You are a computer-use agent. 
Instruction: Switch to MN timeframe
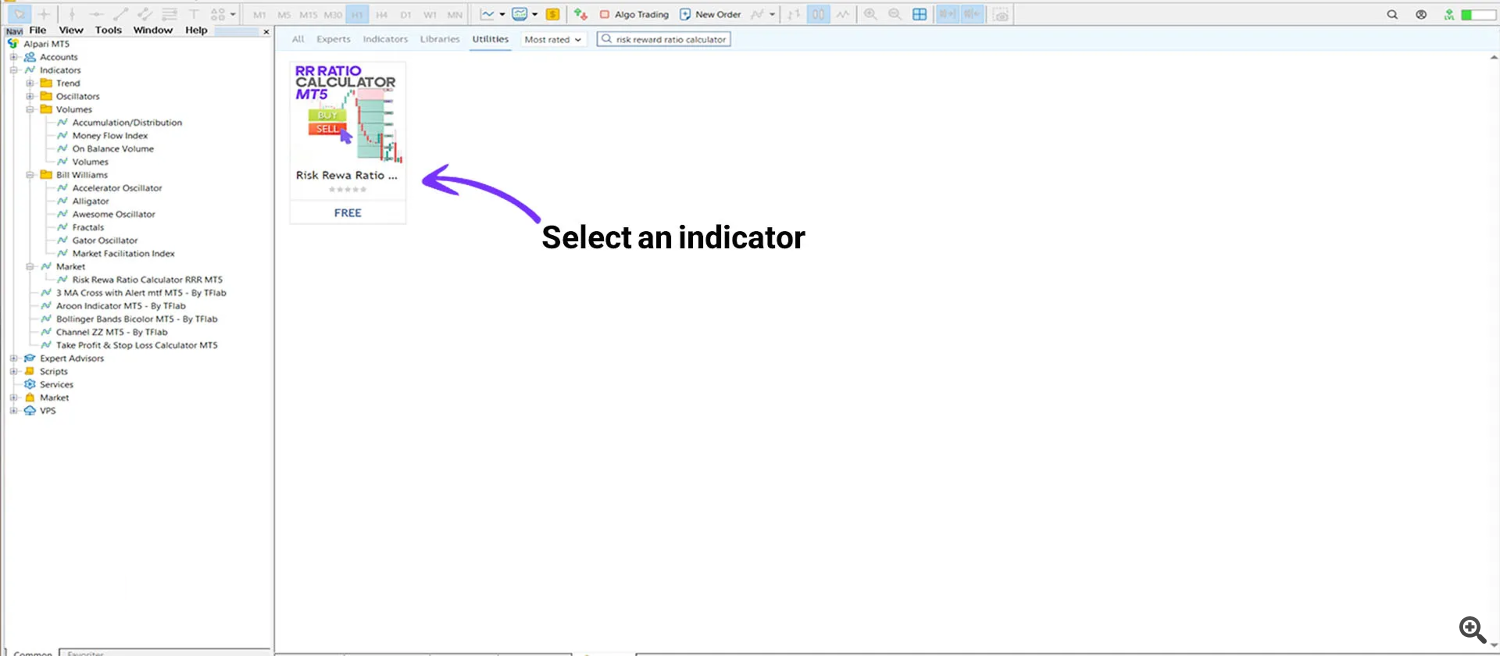[455, 15]
